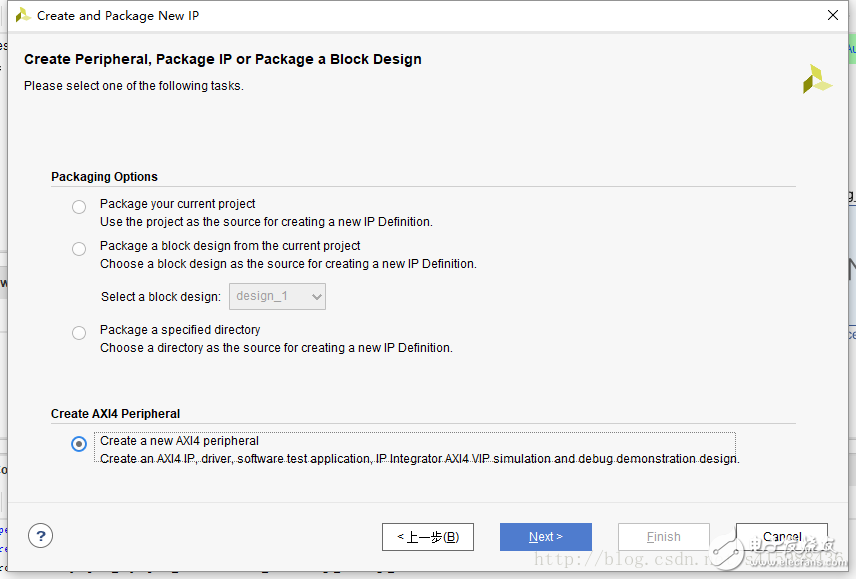The width and height of the screenshot is (856, 579).
Task: Go back with the 上一步(B) button
Action: point(427,537)
